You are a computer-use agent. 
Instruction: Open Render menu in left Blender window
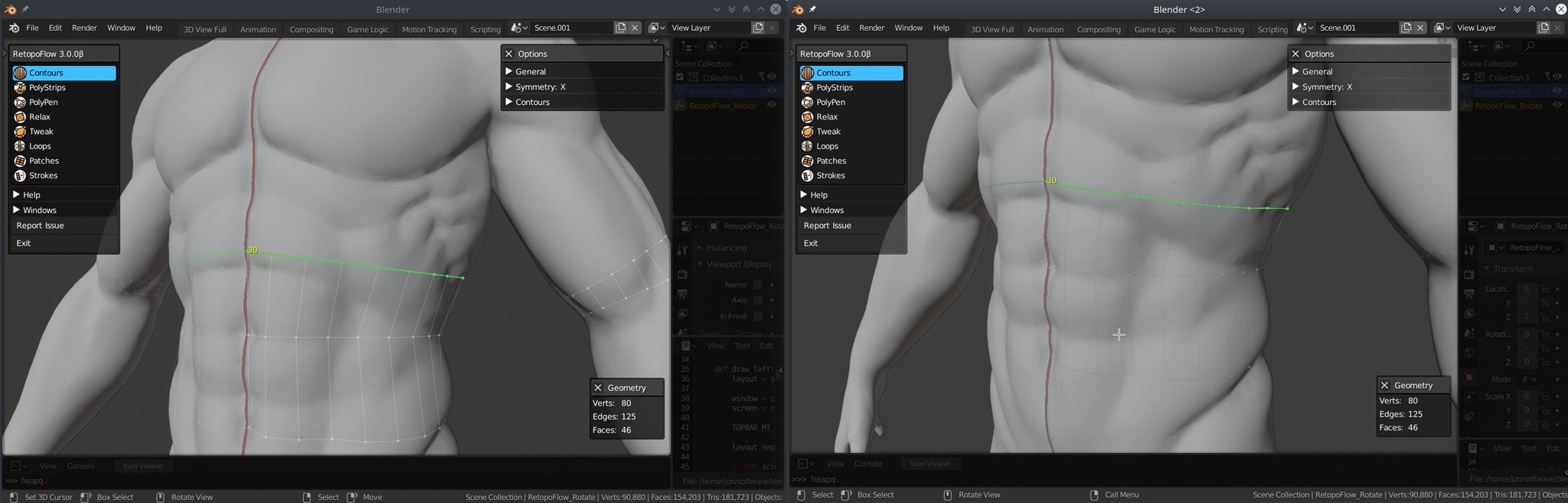coord(84,28)
